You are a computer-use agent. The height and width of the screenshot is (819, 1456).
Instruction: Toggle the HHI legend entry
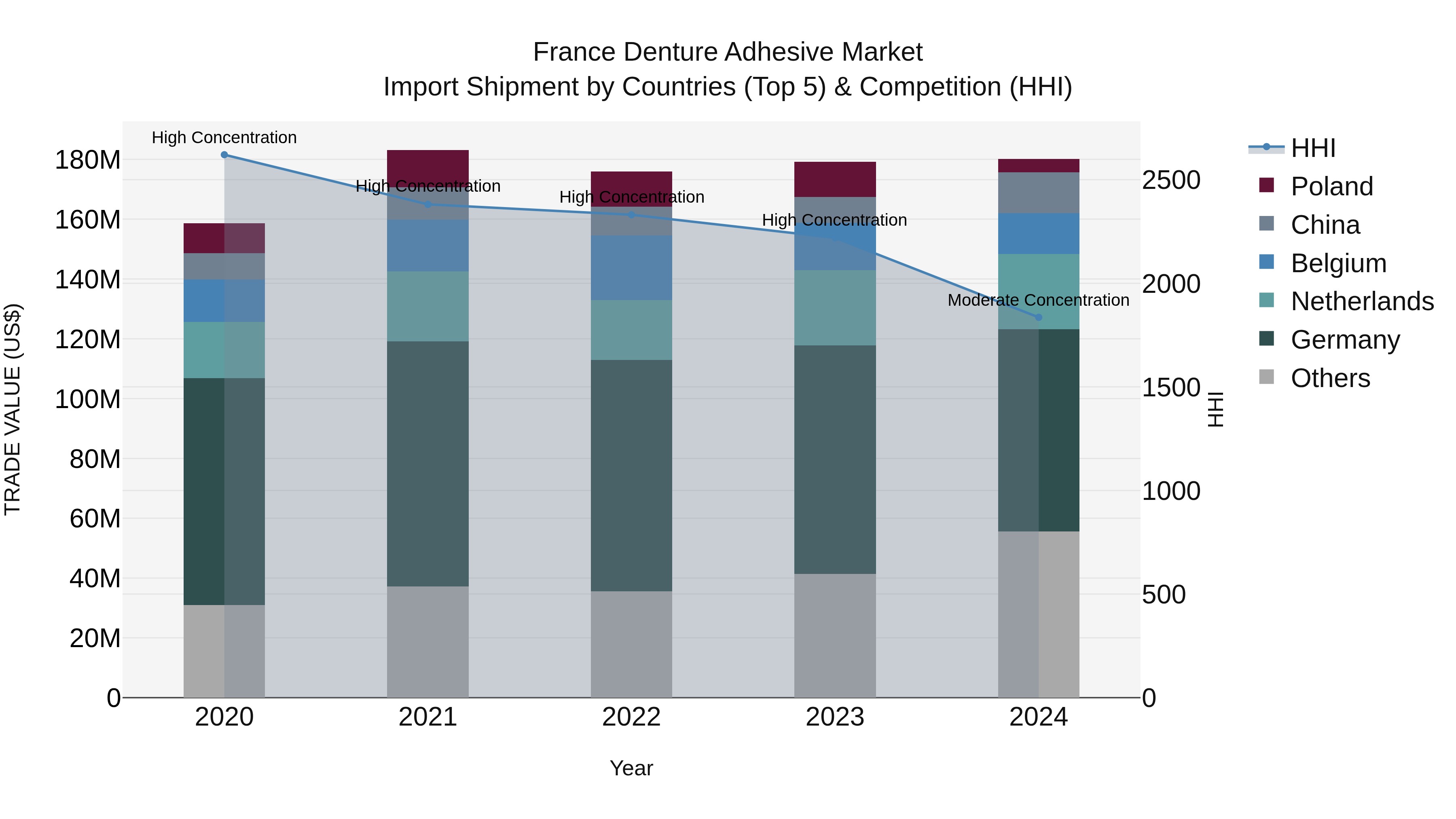[x=1293, y=148]
